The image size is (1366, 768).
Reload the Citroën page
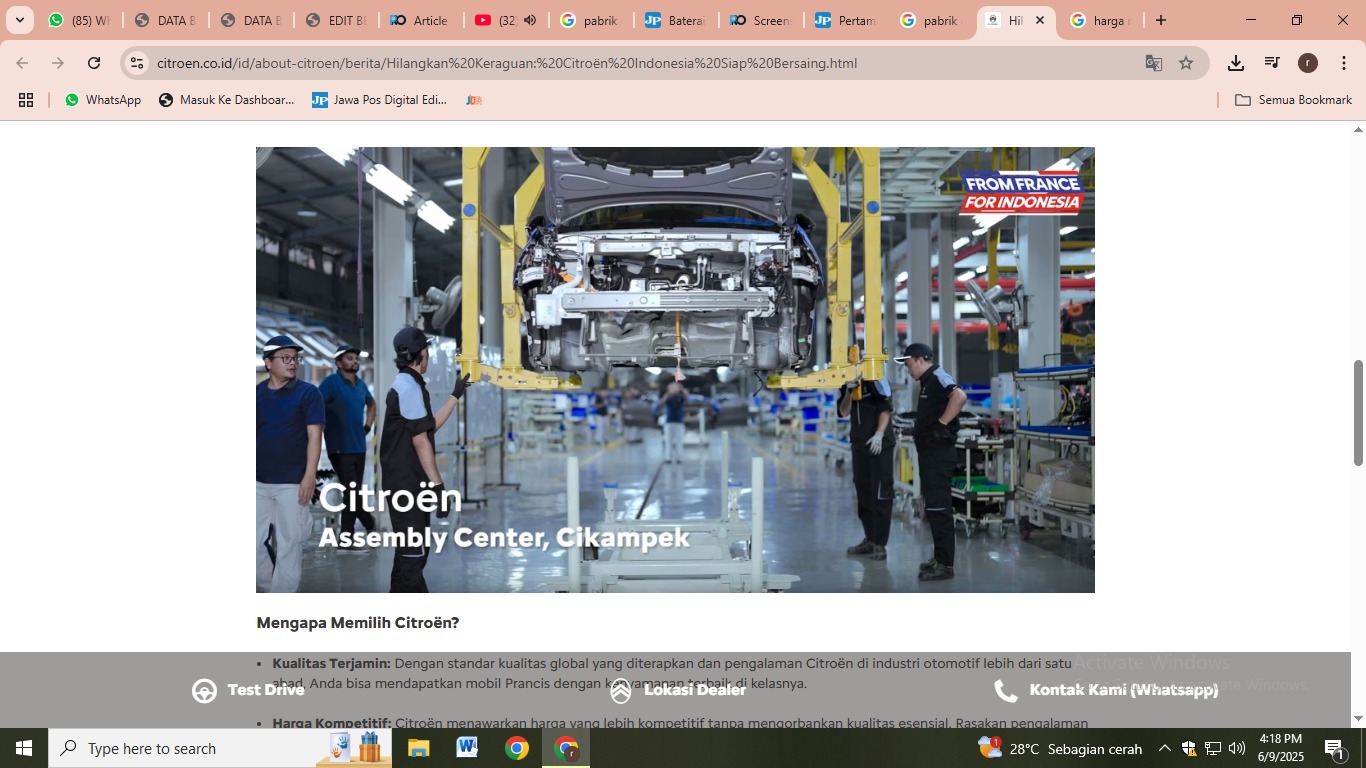click(94, 63)
